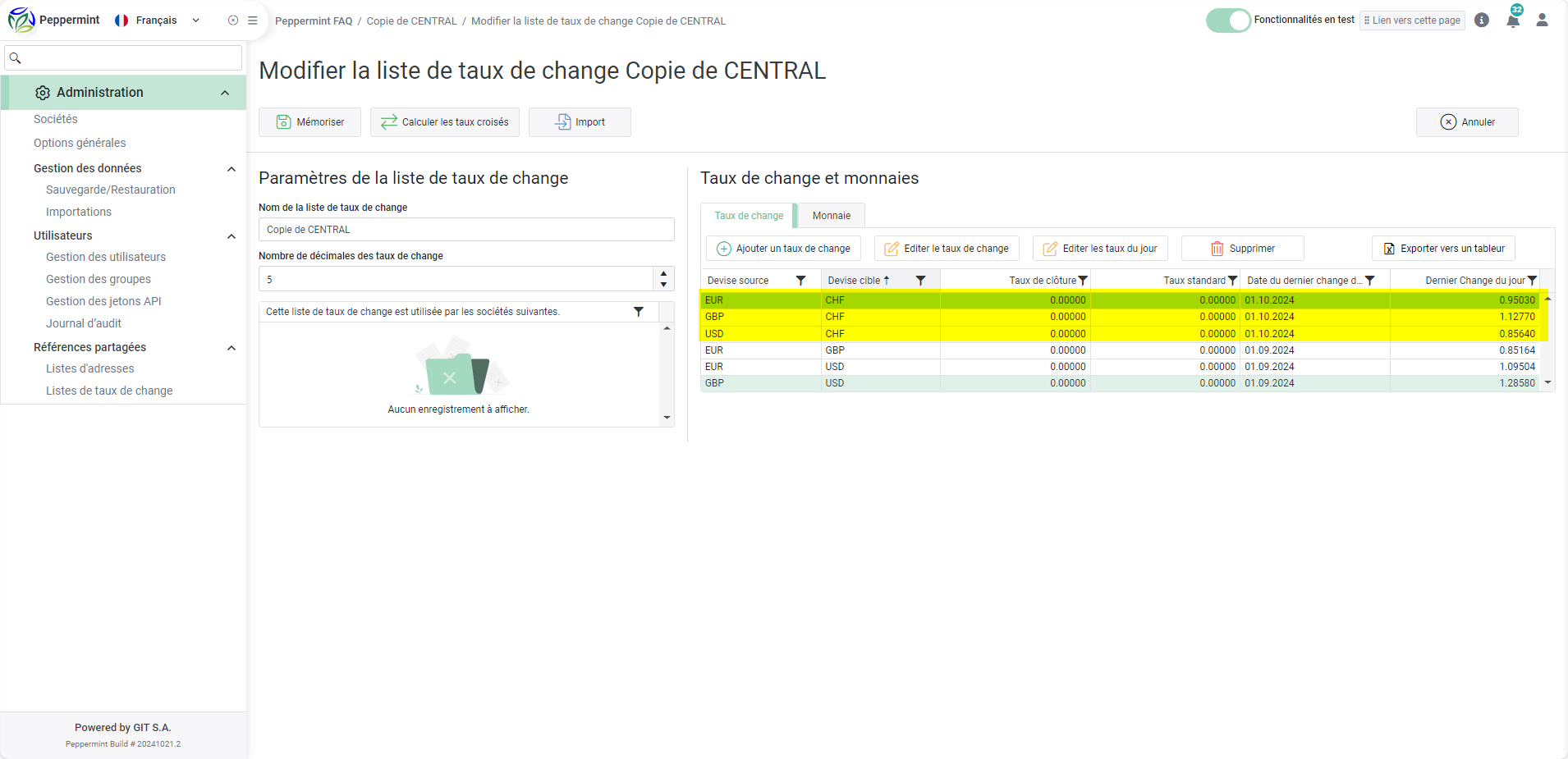The width and height of the screenshot is (1568, 759).
Task: Collapse the Utilisateurs group
Action: point(232,236)
